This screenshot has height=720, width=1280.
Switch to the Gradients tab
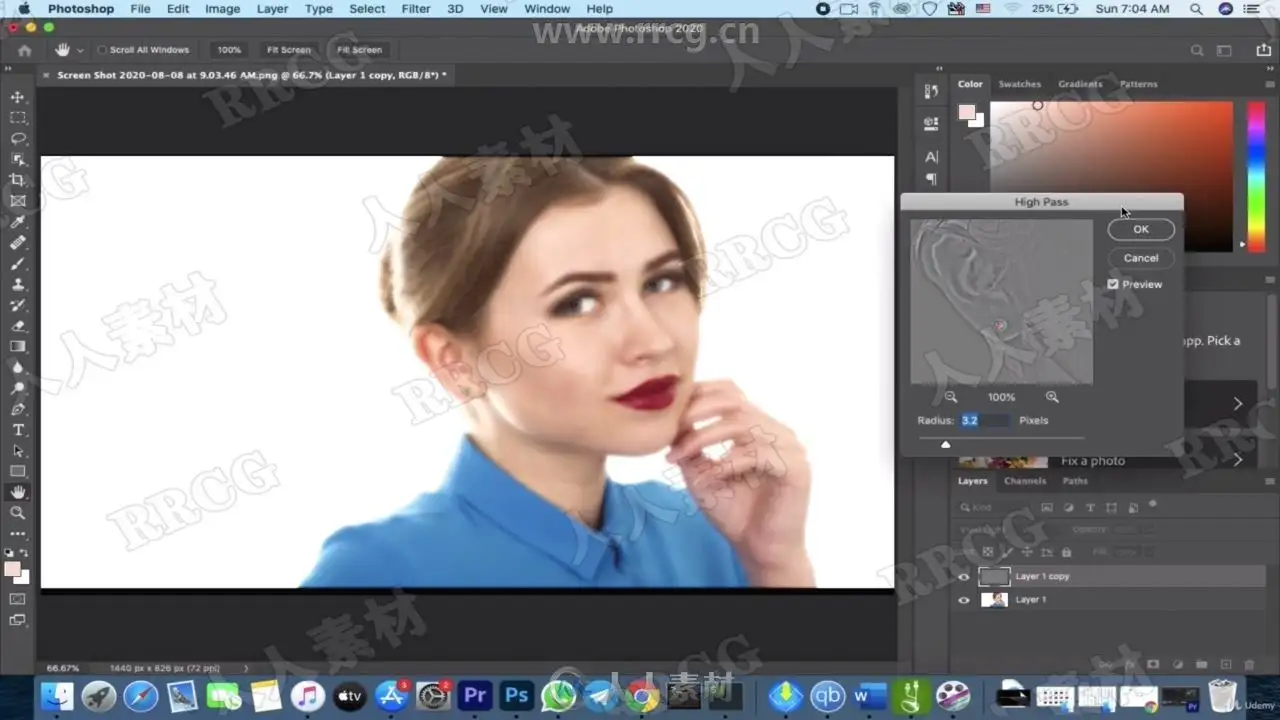pyautogui.click(x=1080, y=84)
